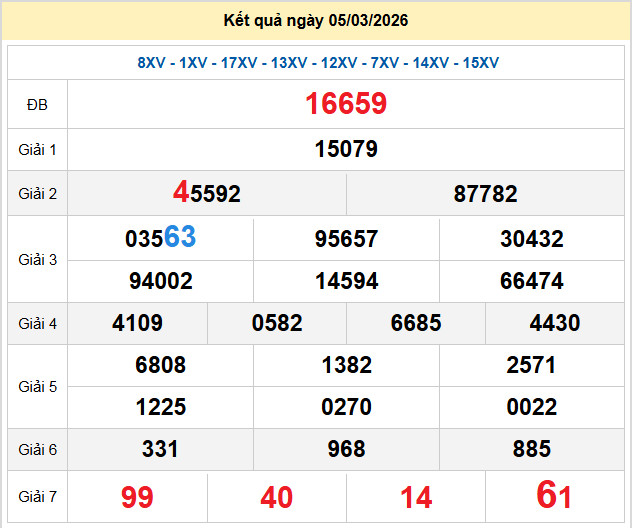The height and width of the screenshot is (528, 632).
Task: Select the Giải 2 number 45592
Action: tap(207, 193)
